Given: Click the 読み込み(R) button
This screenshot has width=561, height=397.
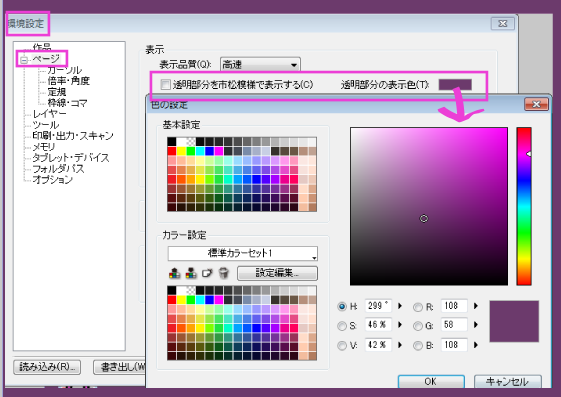Looking at the screenshot, I should [47, 367].
